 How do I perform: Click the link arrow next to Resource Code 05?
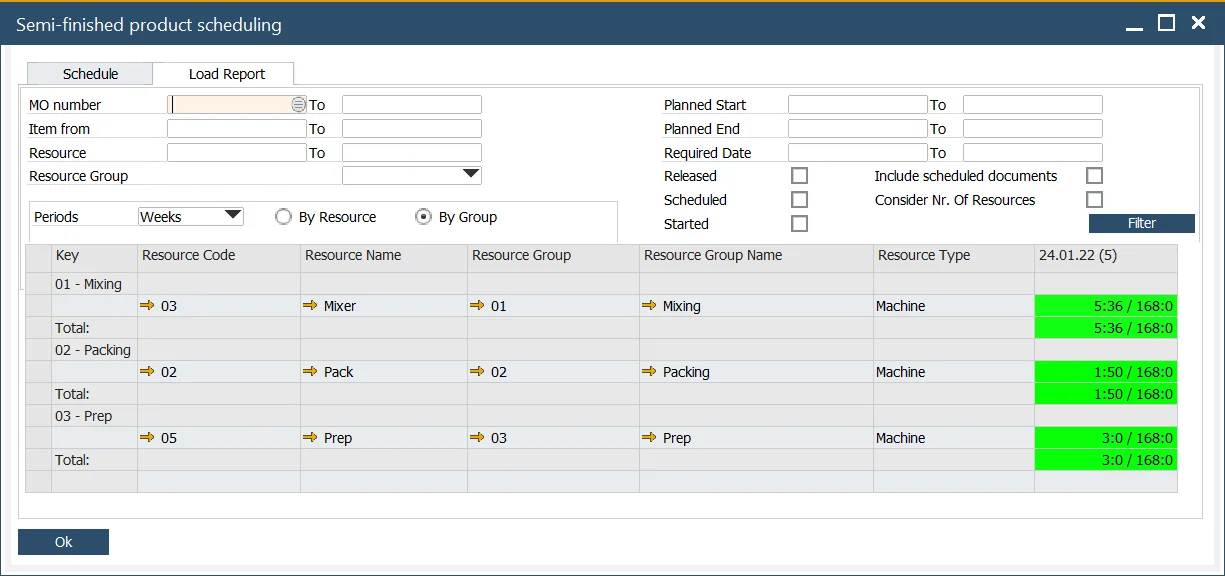point(148,438)
